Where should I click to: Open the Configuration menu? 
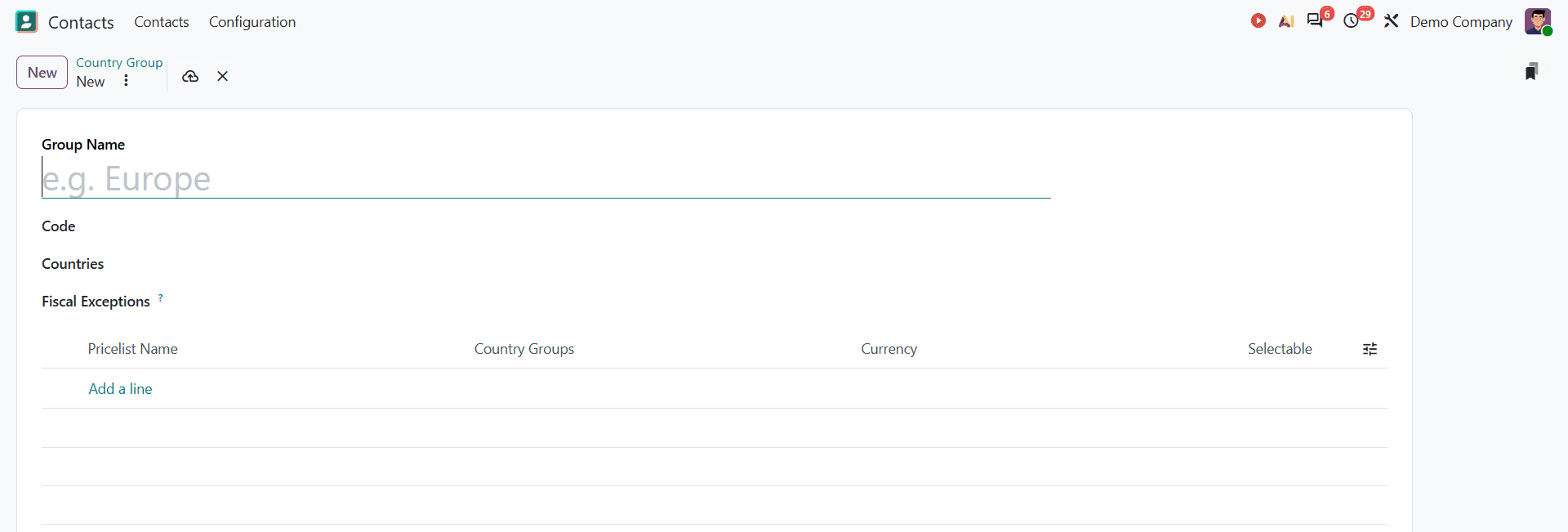click(252, 22)
